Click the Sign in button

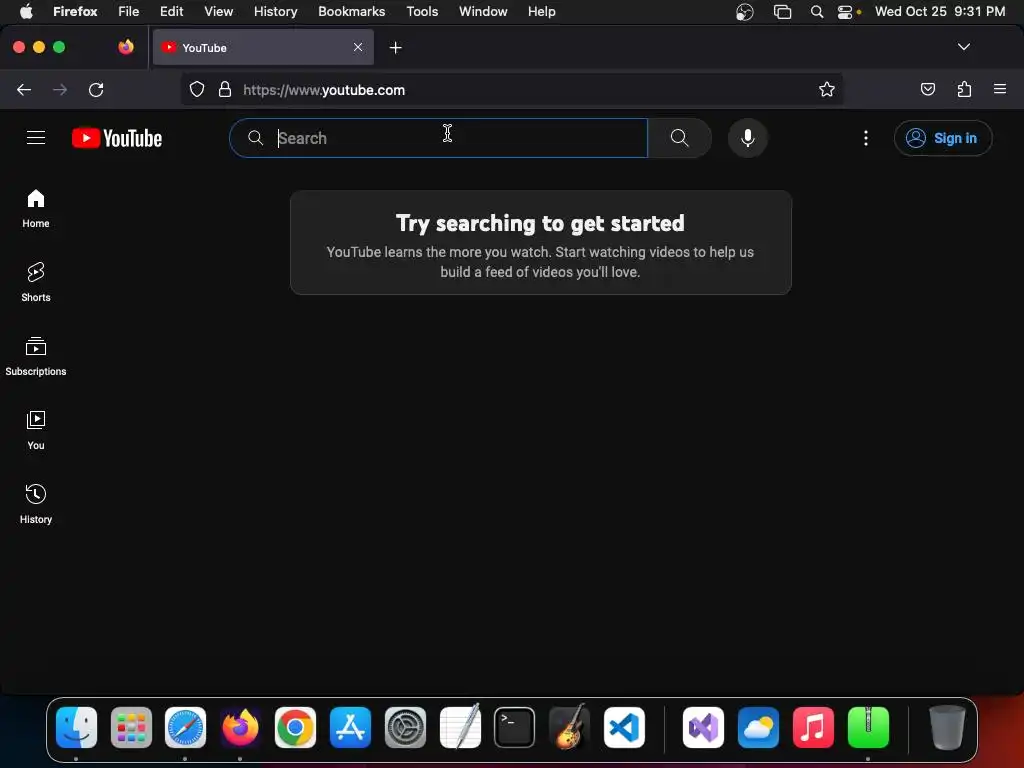coord(942,138)
